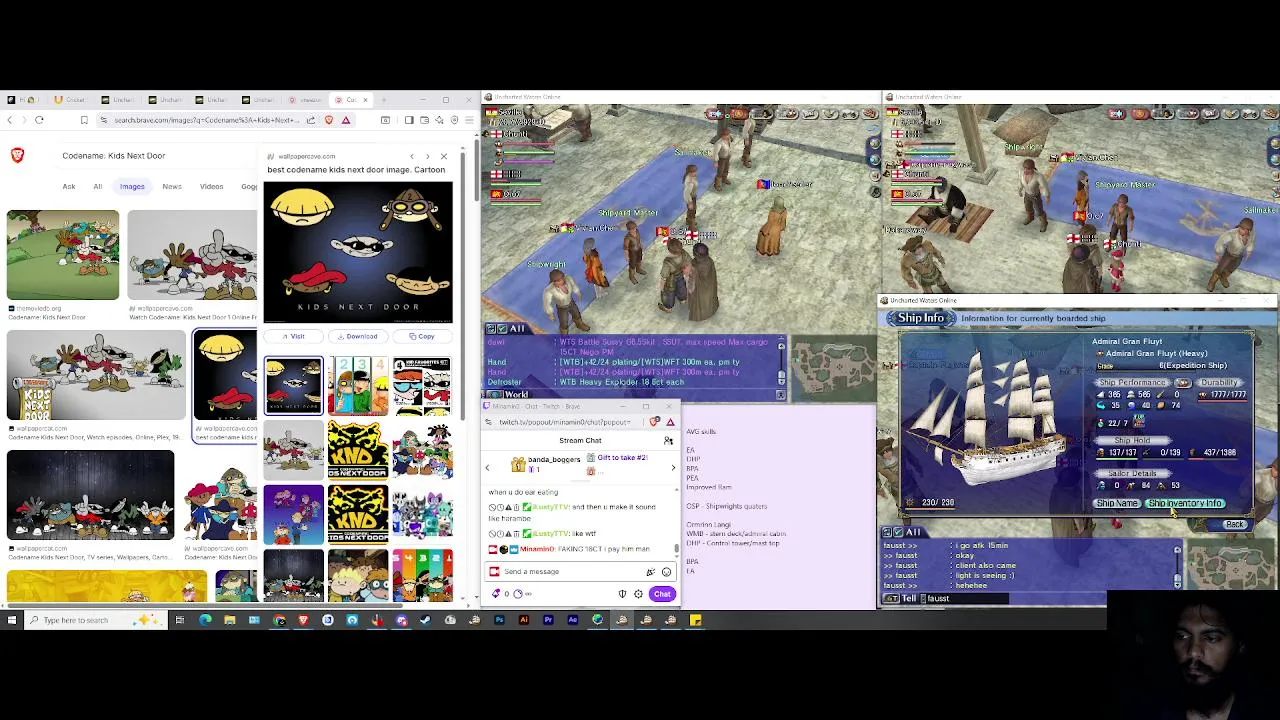Click 'Improved Ram' text in notes
The image size is (1280, 720).
tap(708, 487)
